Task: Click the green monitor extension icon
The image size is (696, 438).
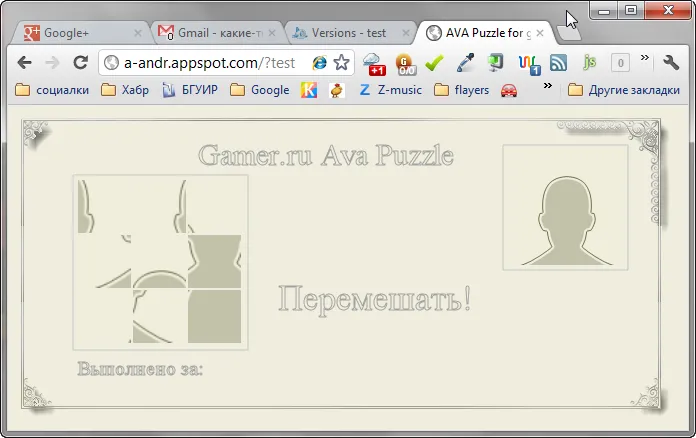Action: [495, 63]
